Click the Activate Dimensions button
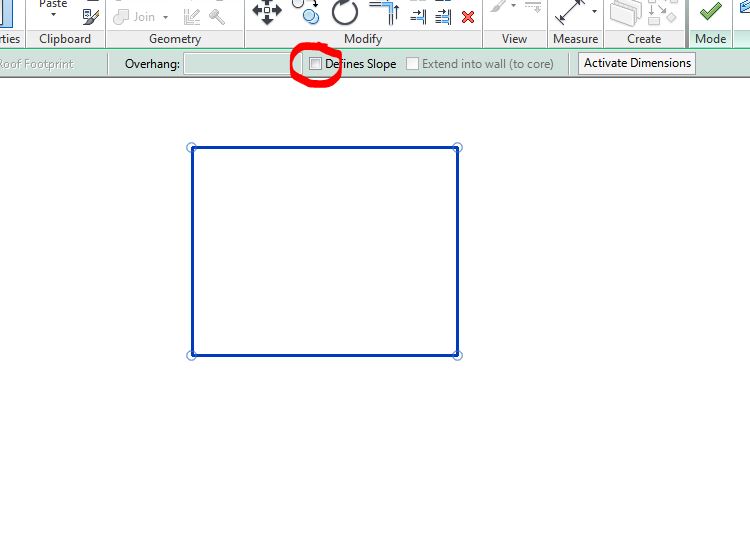 pos(637,63)
